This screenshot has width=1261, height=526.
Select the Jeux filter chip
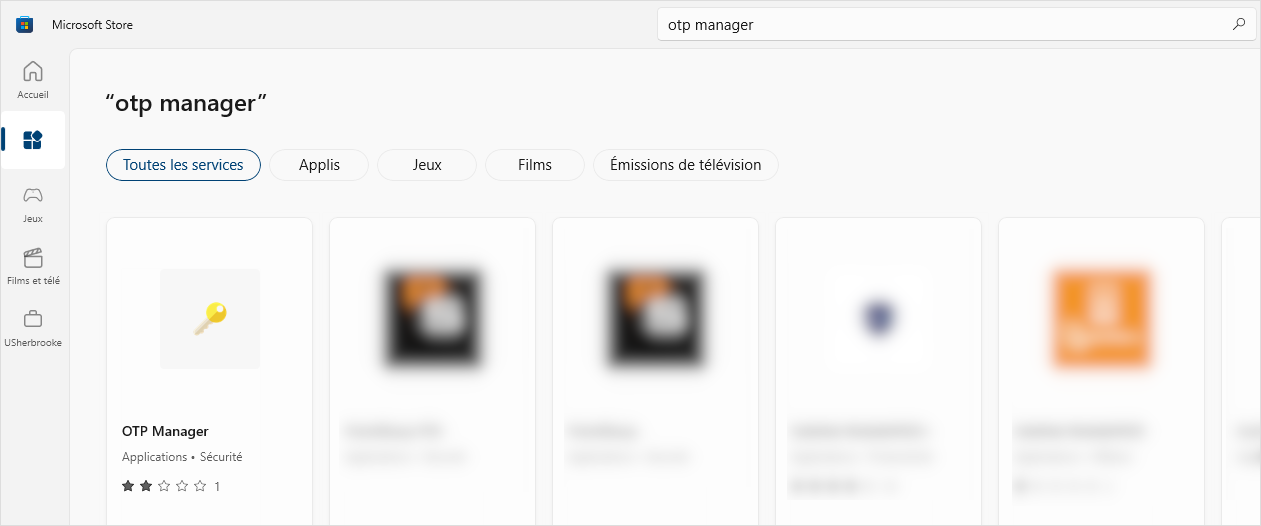tap(427, 165)
